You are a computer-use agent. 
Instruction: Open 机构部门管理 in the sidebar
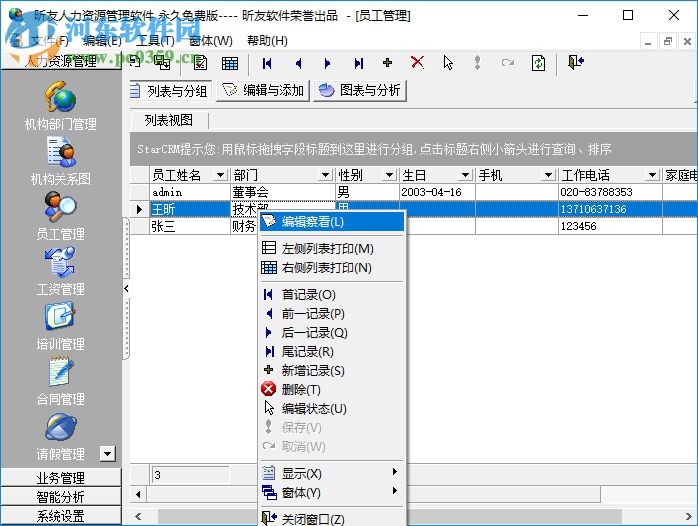coord(61,106)
